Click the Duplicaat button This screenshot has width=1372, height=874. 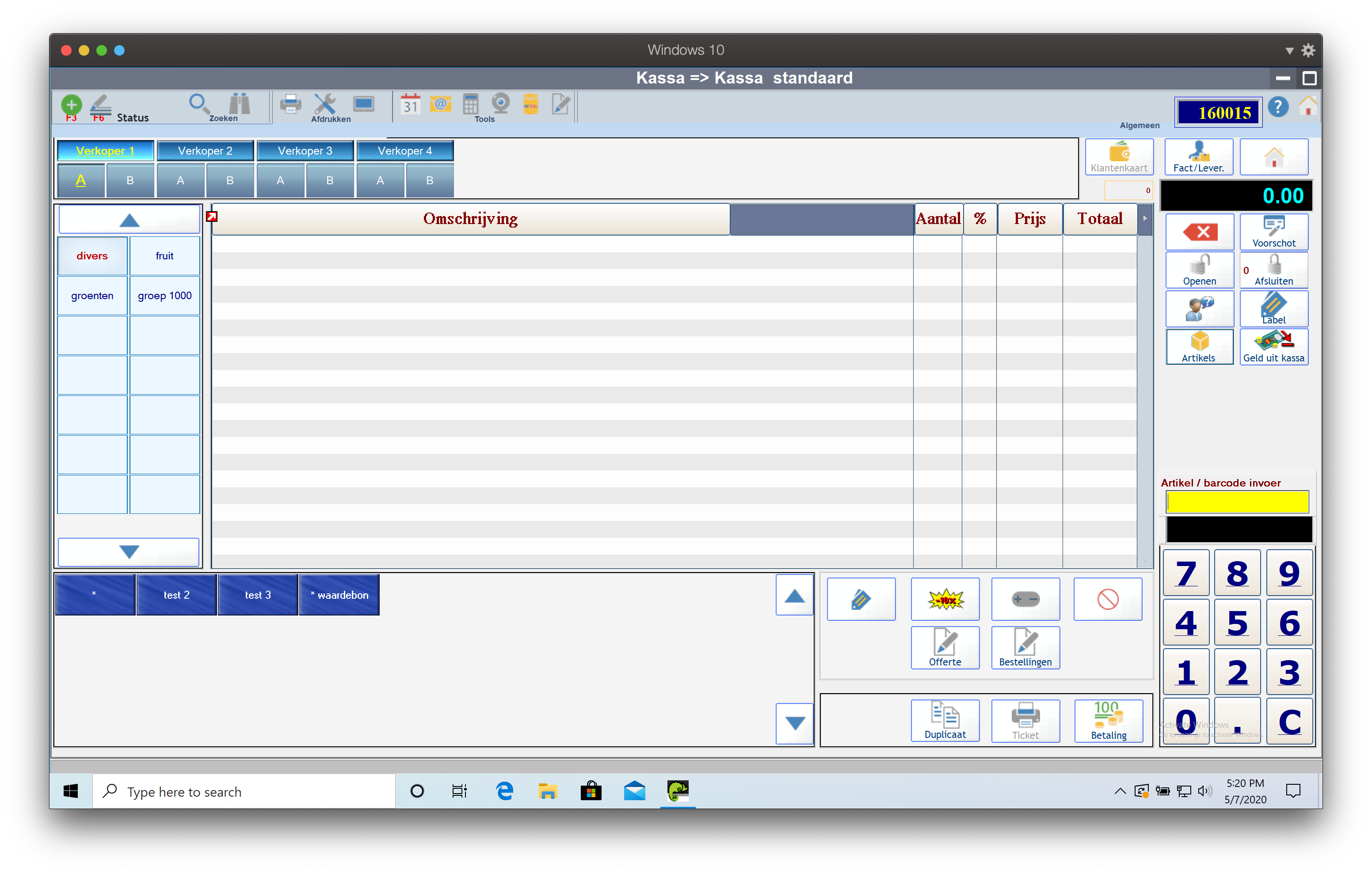point(945,720)
